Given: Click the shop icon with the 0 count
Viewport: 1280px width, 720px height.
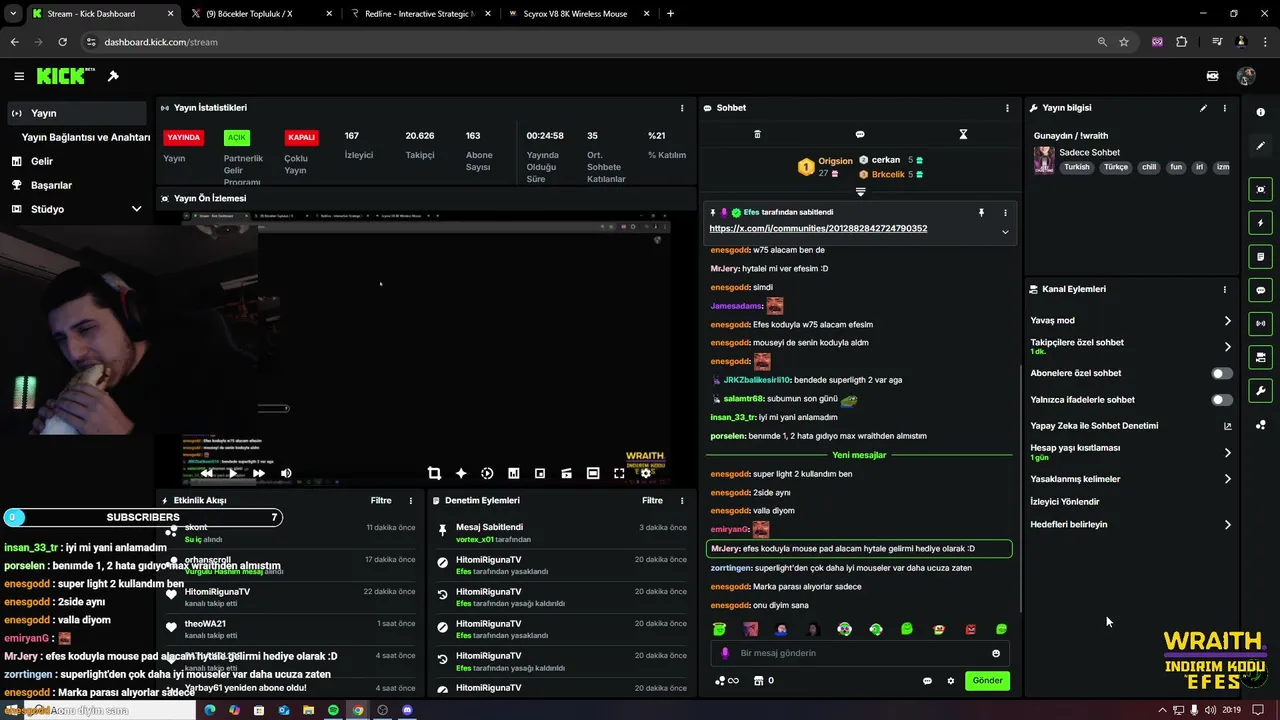Looking at the screenshot, I should coord(758,681).
